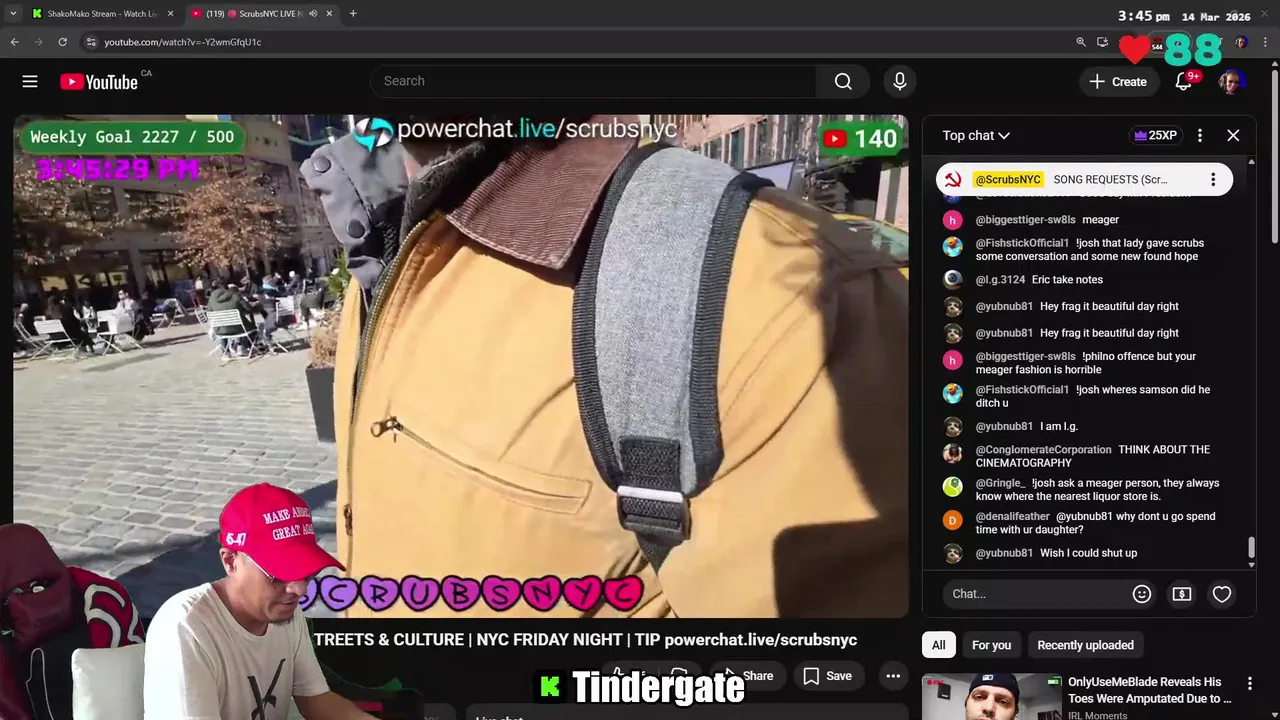
Task: Go to the YouTube home logo
Action: pyautogui.click(x=98, y=82)
